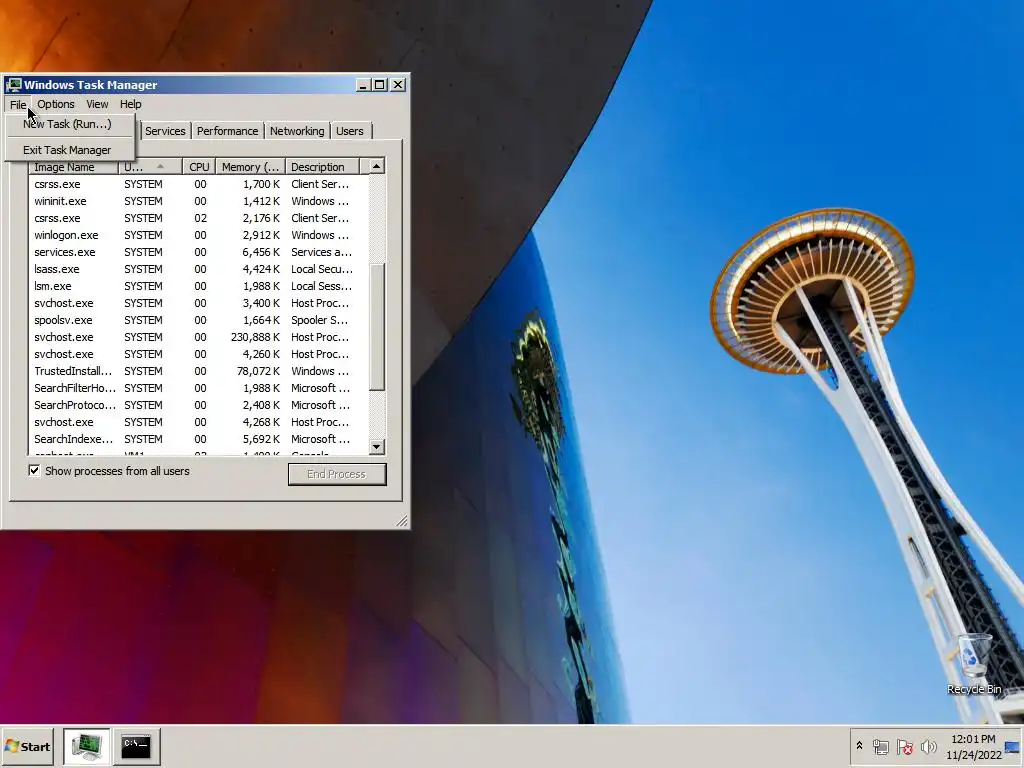Sort by User Name column header
Viewport: 1024px width, 768px height.
[x=151, y=167]
